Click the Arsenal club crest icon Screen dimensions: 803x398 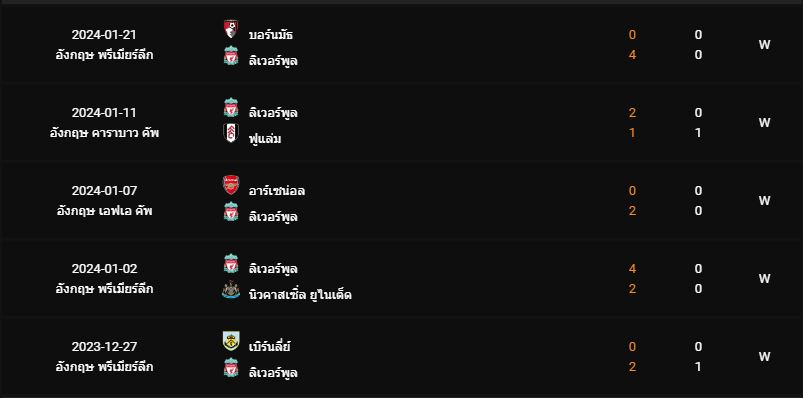(231, 185)
